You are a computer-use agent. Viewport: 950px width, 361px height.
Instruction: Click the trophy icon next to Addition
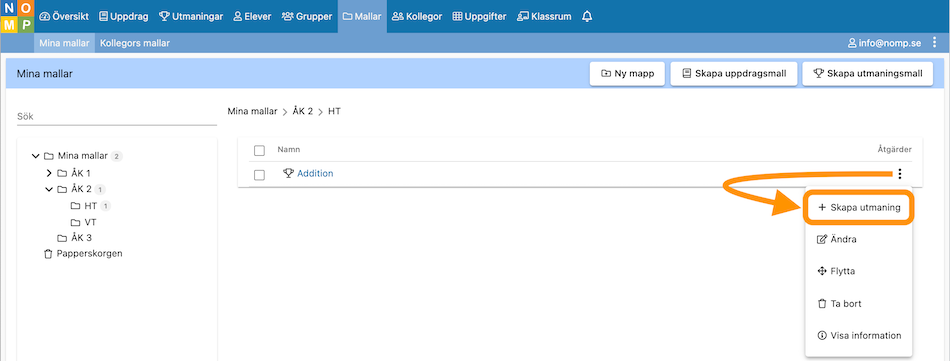(x=288, y=174)
